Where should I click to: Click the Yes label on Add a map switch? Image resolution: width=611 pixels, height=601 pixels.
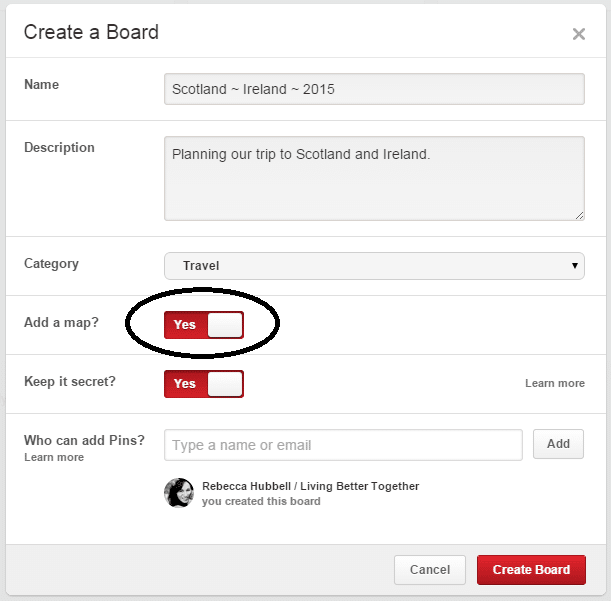185,324
